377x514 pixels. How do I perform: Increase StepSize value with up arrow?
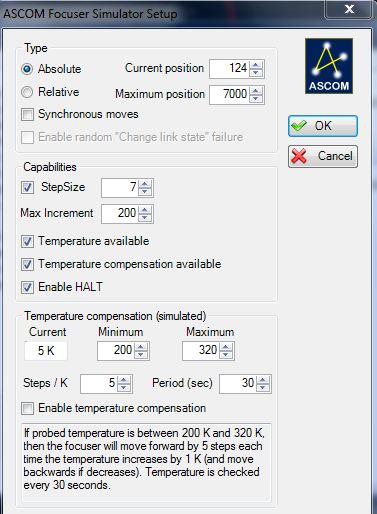tap(145, 184)
